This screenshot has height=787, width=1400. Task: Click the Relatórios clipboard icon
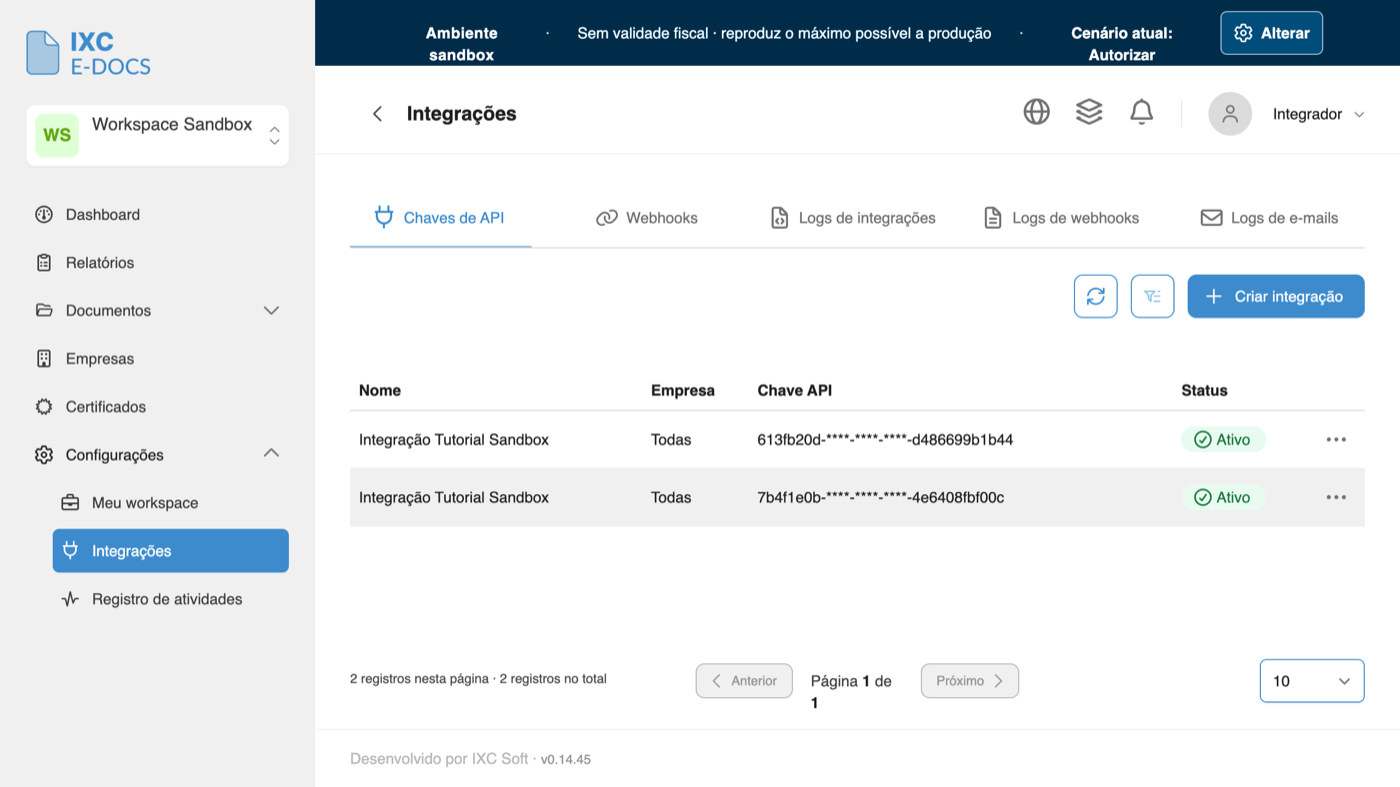[x=44, y=262]
